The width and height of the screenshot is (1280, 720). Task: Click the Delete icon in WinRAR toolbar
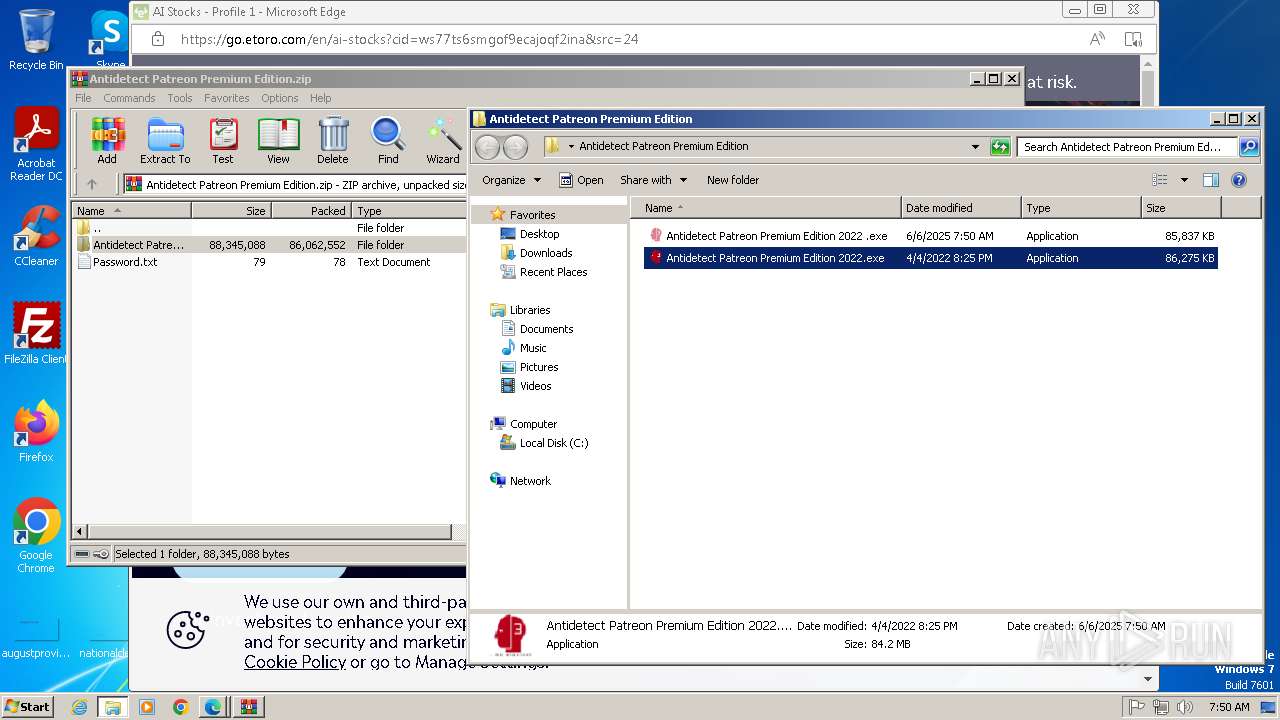(333, 140)
